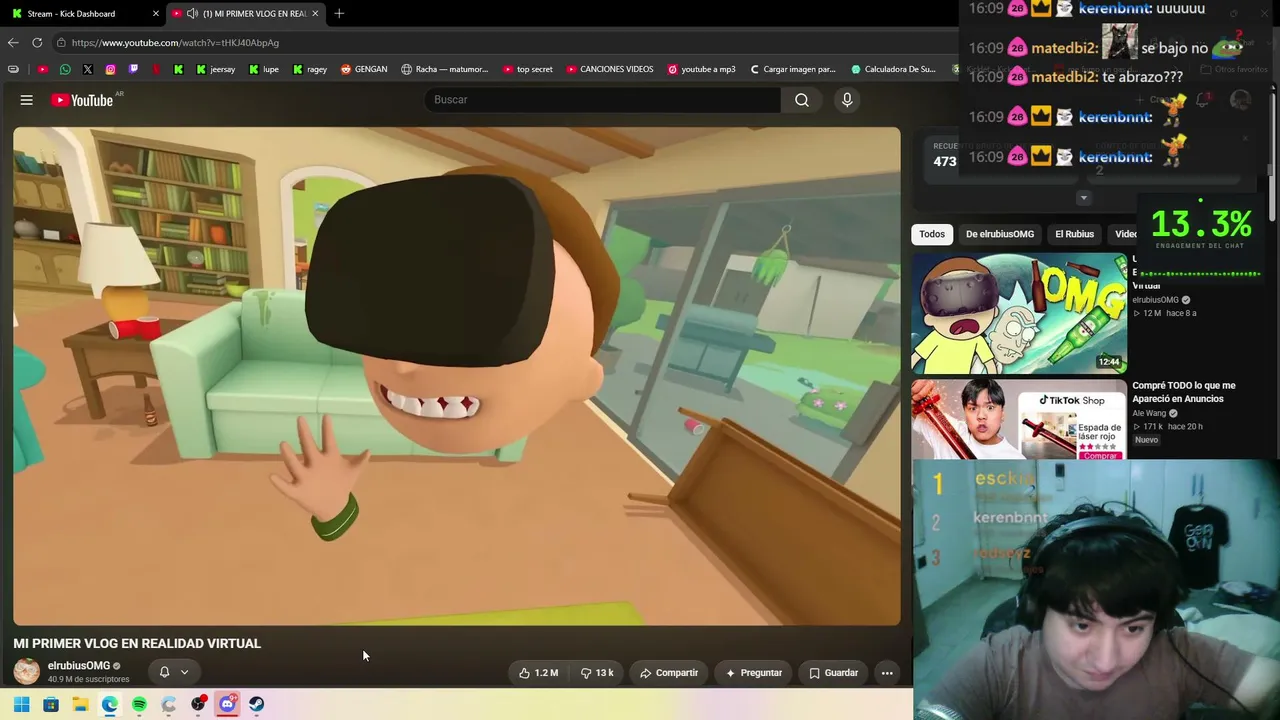Open the more actions three-dot menu

coord(887,673)
